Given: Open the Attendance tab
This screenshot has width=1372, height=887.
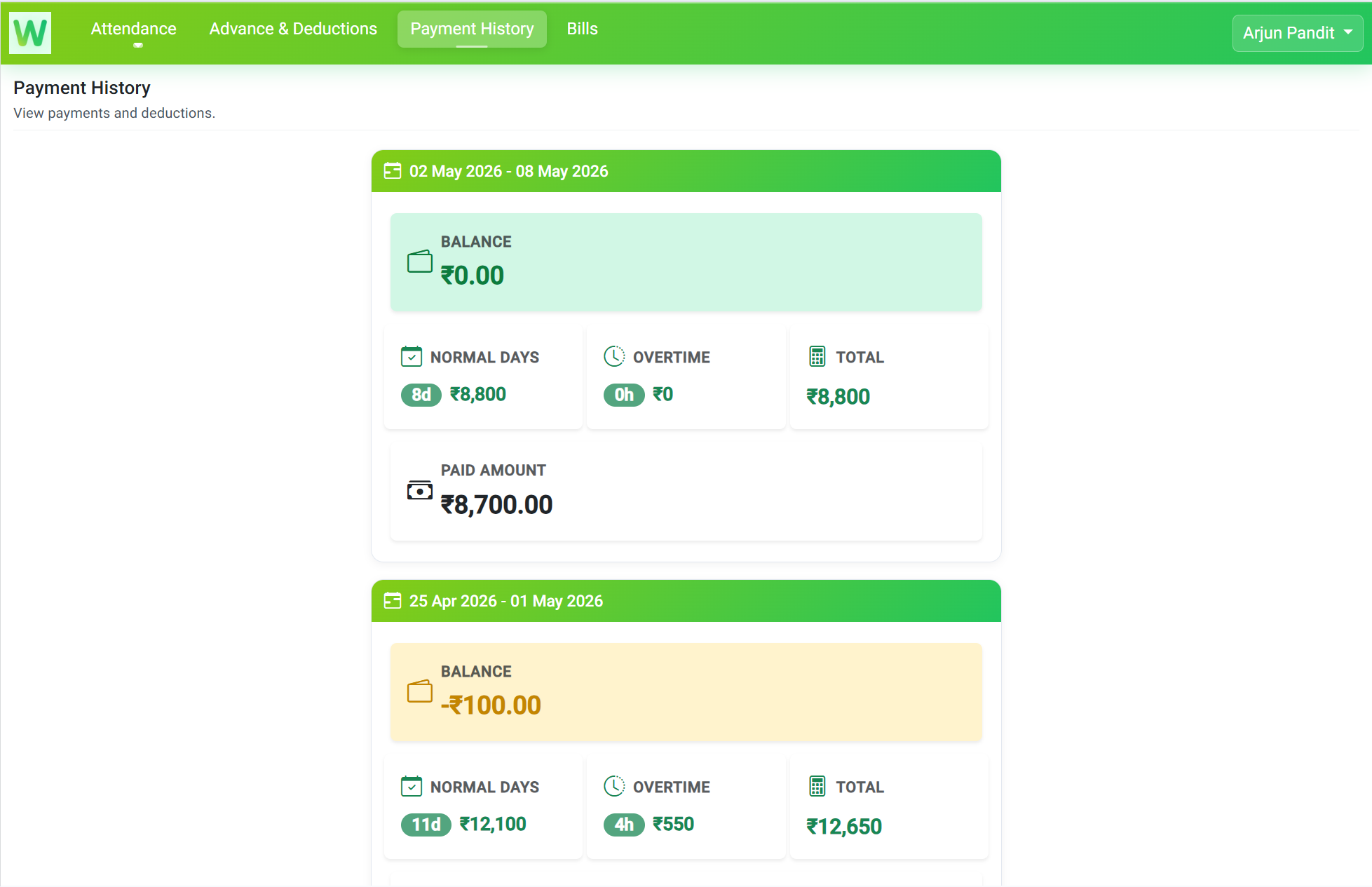Looking at the screenshot, I should 133,29.
